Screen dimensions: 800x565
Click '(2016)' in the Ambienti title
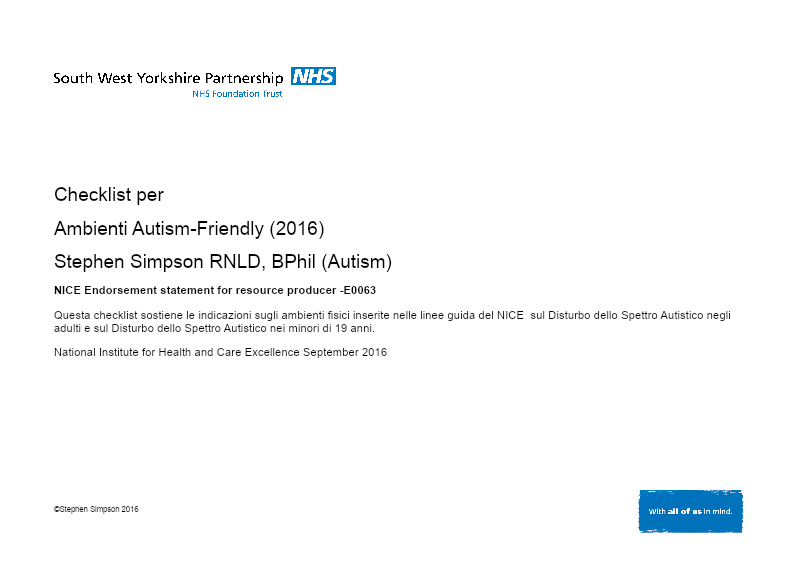297,229
